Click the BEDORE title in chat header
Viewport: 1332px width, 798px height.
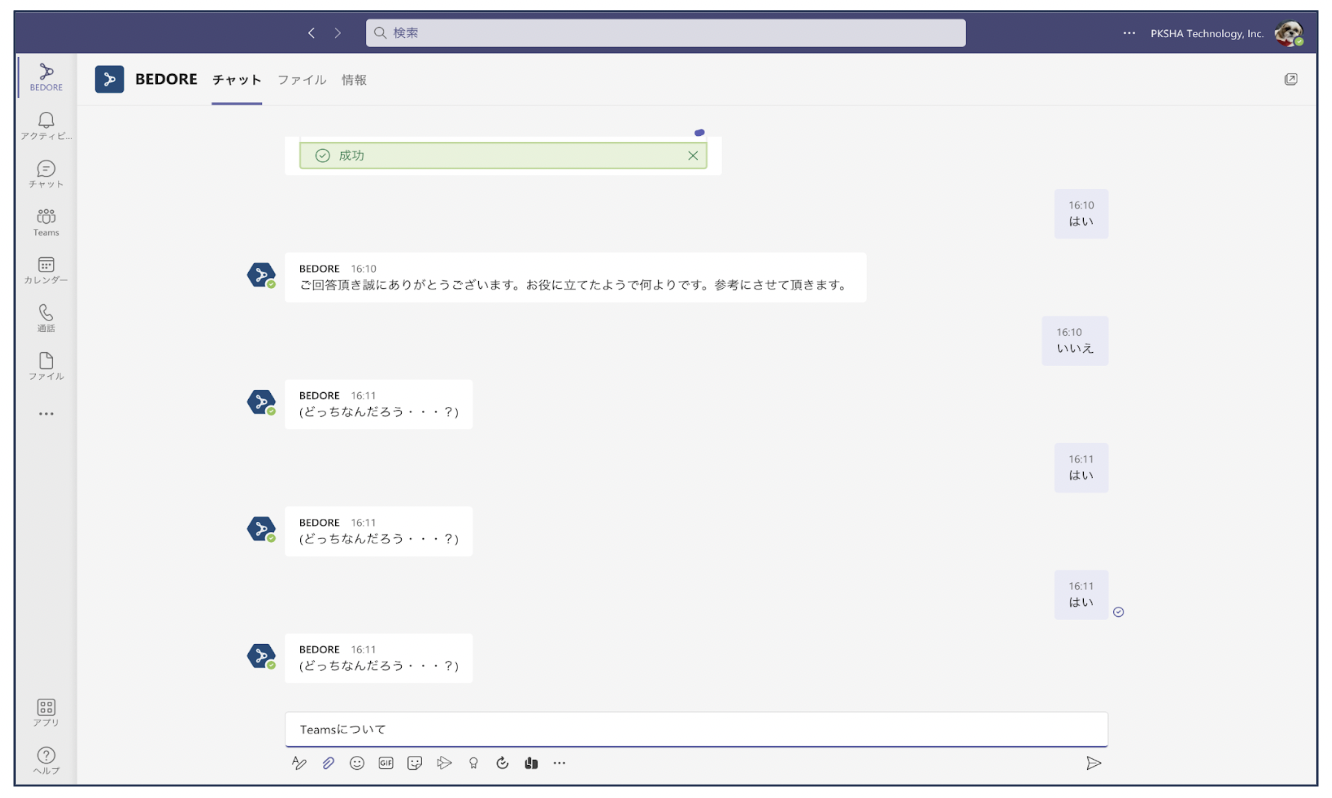click(166, 79)
